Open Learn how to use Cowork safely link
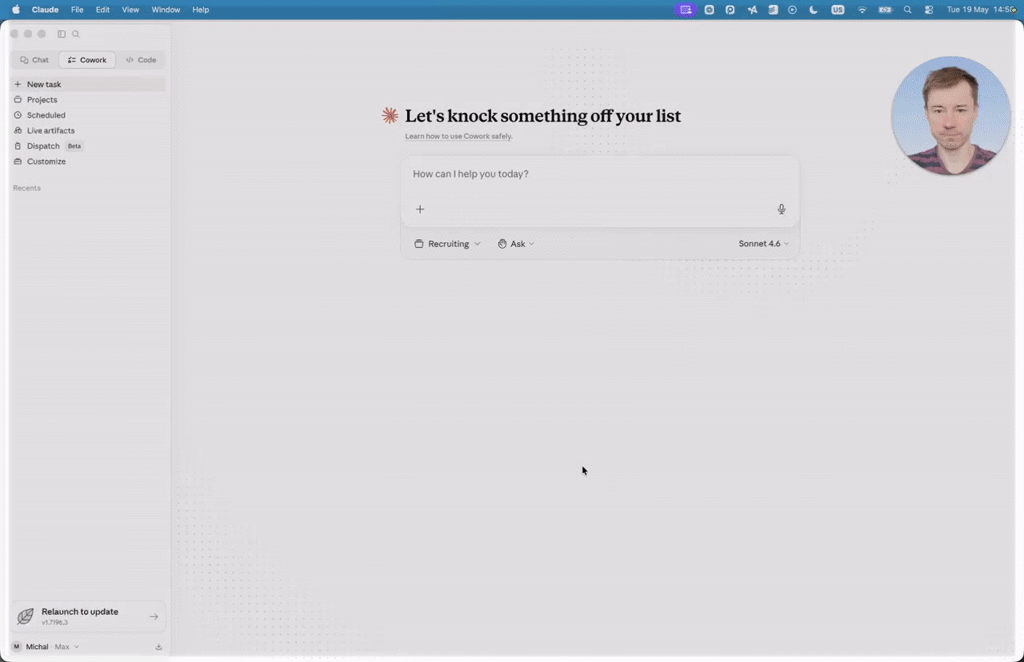Viewport: 1024px width, 662px height. pos(458,136)
